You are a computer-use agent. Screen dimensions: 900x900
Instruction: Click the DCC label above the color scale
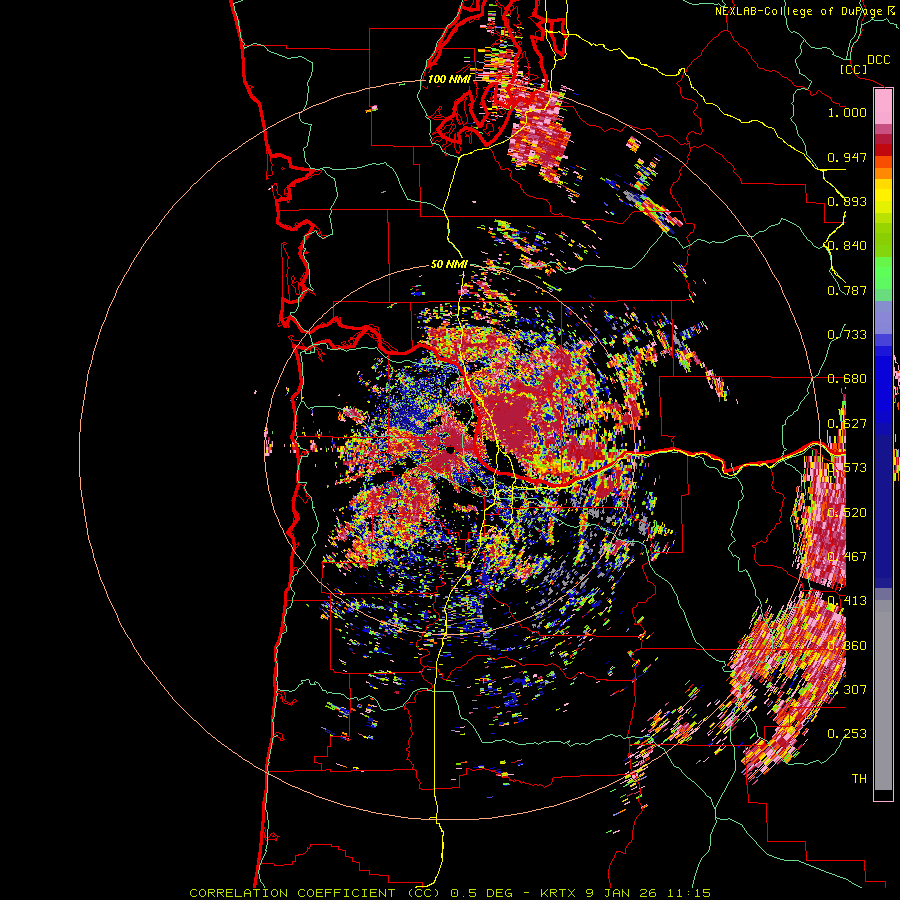(878, 60)
